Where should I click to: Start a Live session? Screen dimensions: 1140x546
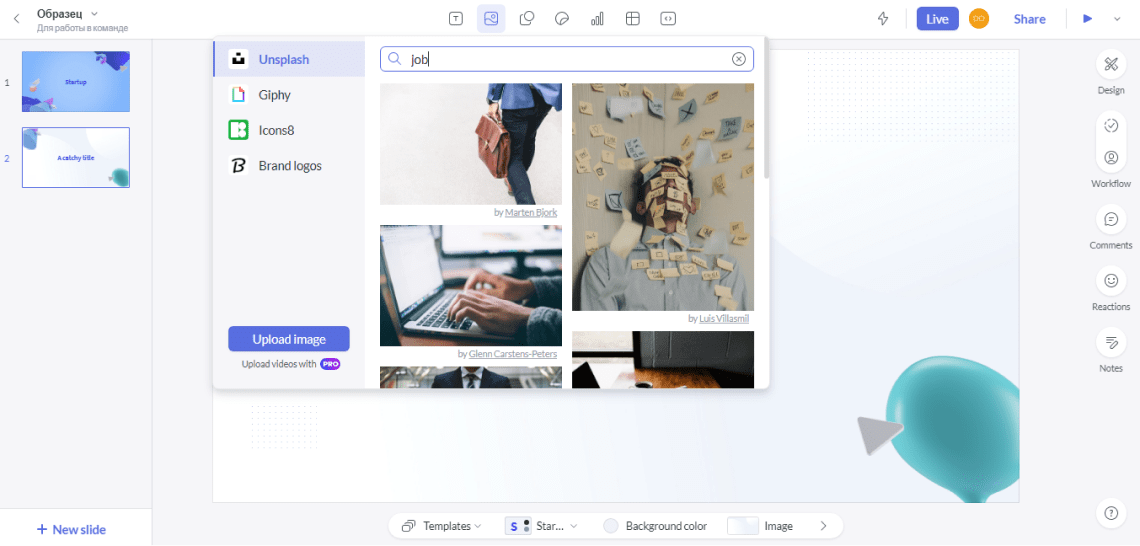click(x=937, y=19)
